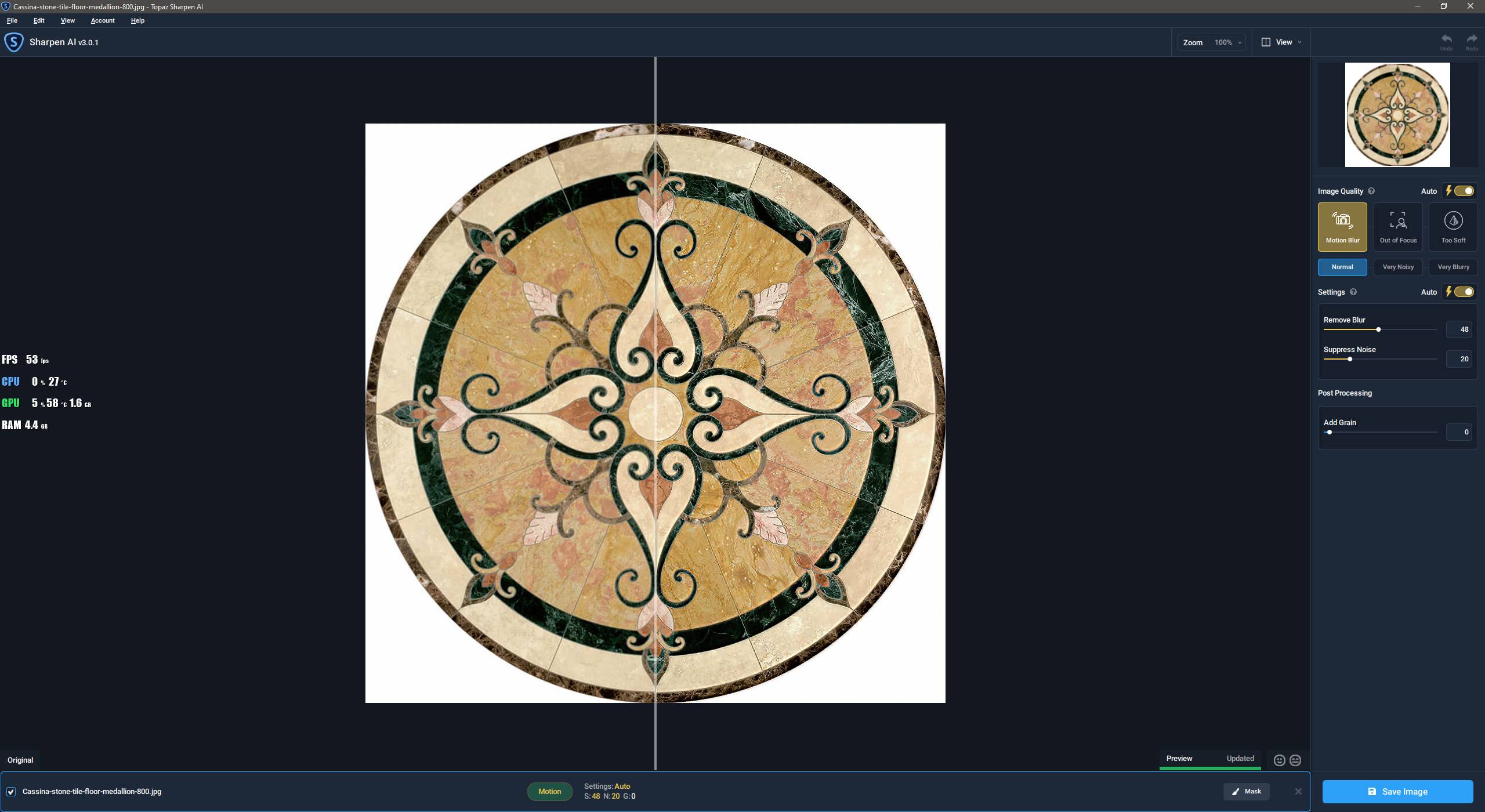The width and height of the screenshot is (1485, 812).
Task: Toggle Settings Auto switch
Action: pyautogui.click(x=1463, y=292)
